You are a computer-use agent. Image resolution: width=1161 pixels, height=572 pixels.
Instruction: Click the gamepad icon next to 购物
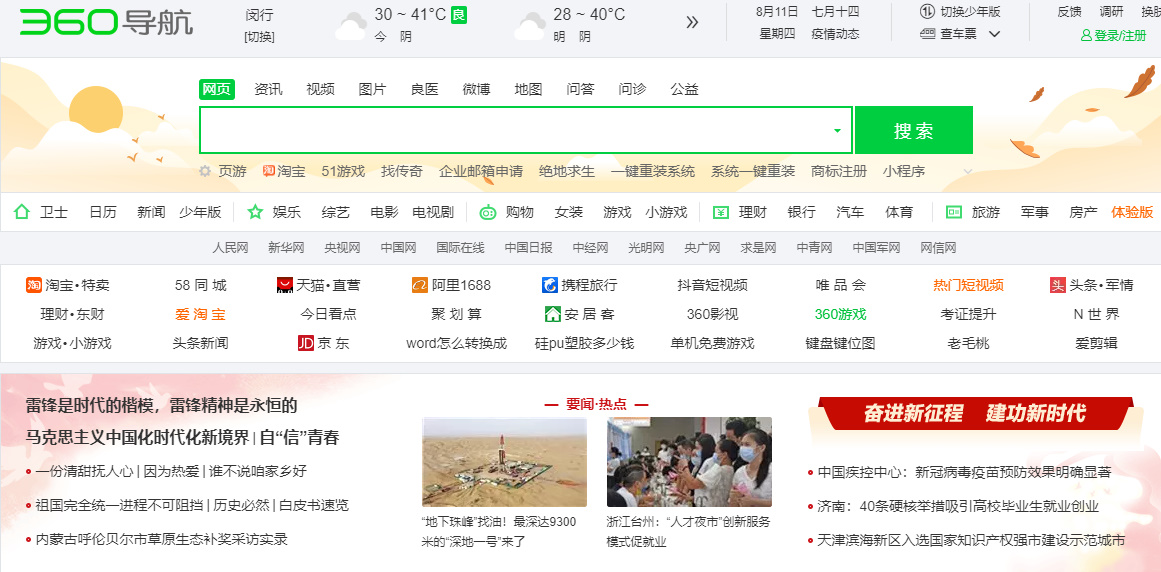pos(488,212)
